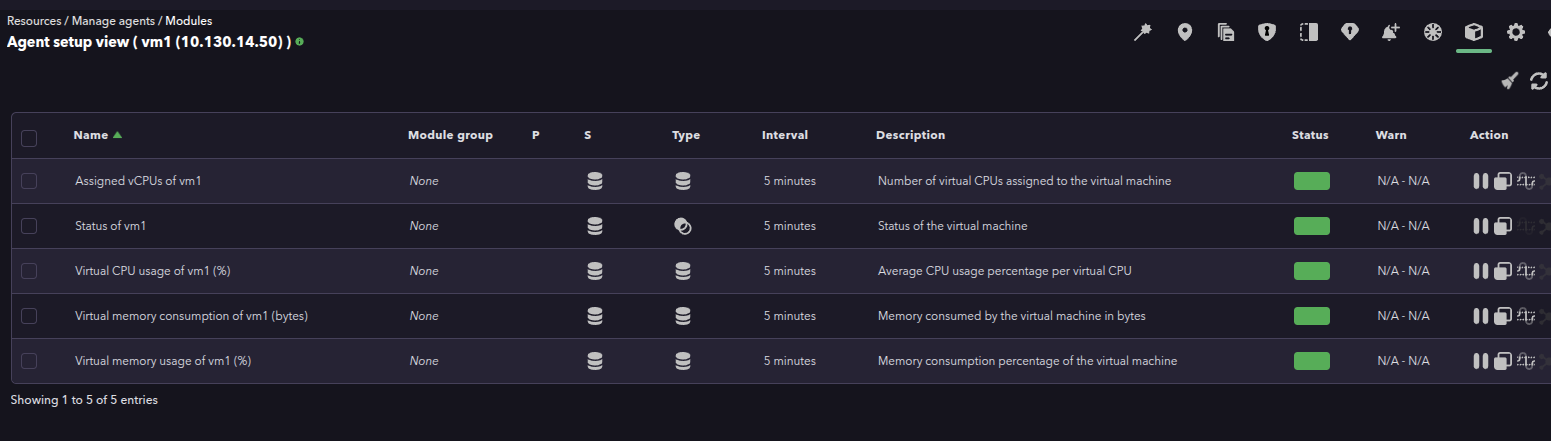
Task: Sort by the Name column arrow
Action: point(117,135)
